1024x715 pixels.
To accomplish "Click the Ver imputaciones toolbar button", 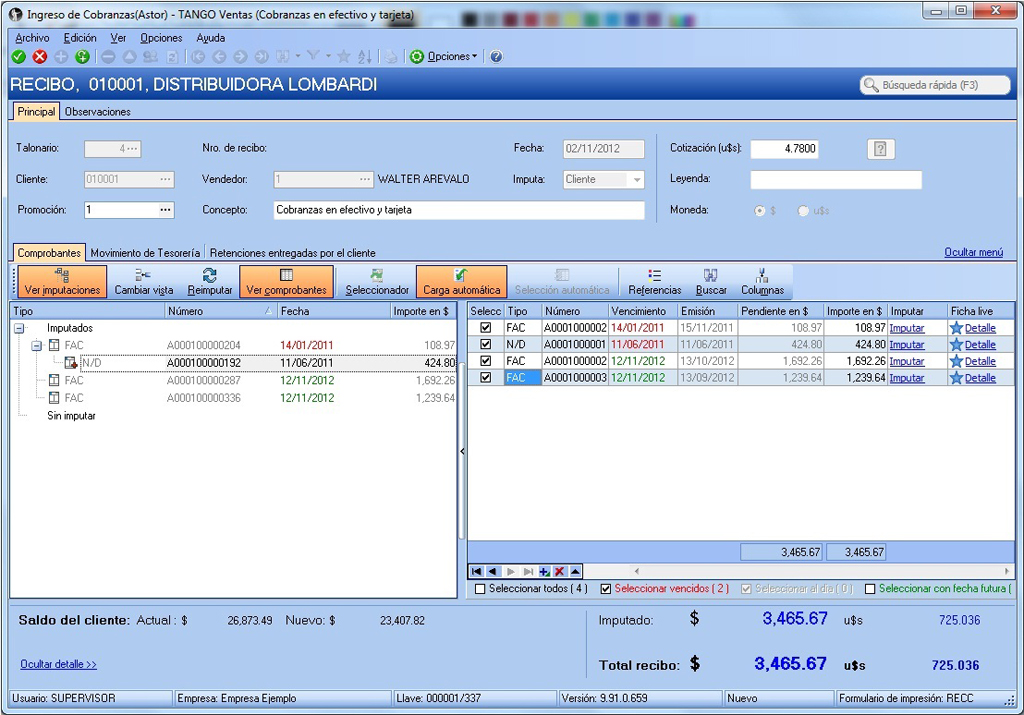I will point(62,281).
